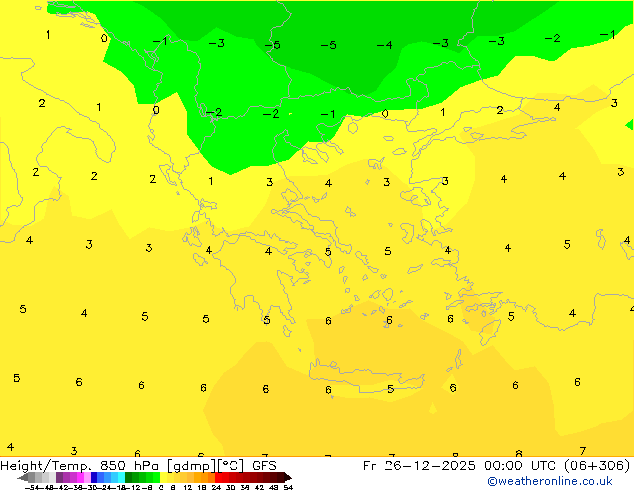The width and height of the screenshot is (634, 490).
Task: Pick the light pink swatch in legend
Action: pyautogui.click(x=87, y=477)
